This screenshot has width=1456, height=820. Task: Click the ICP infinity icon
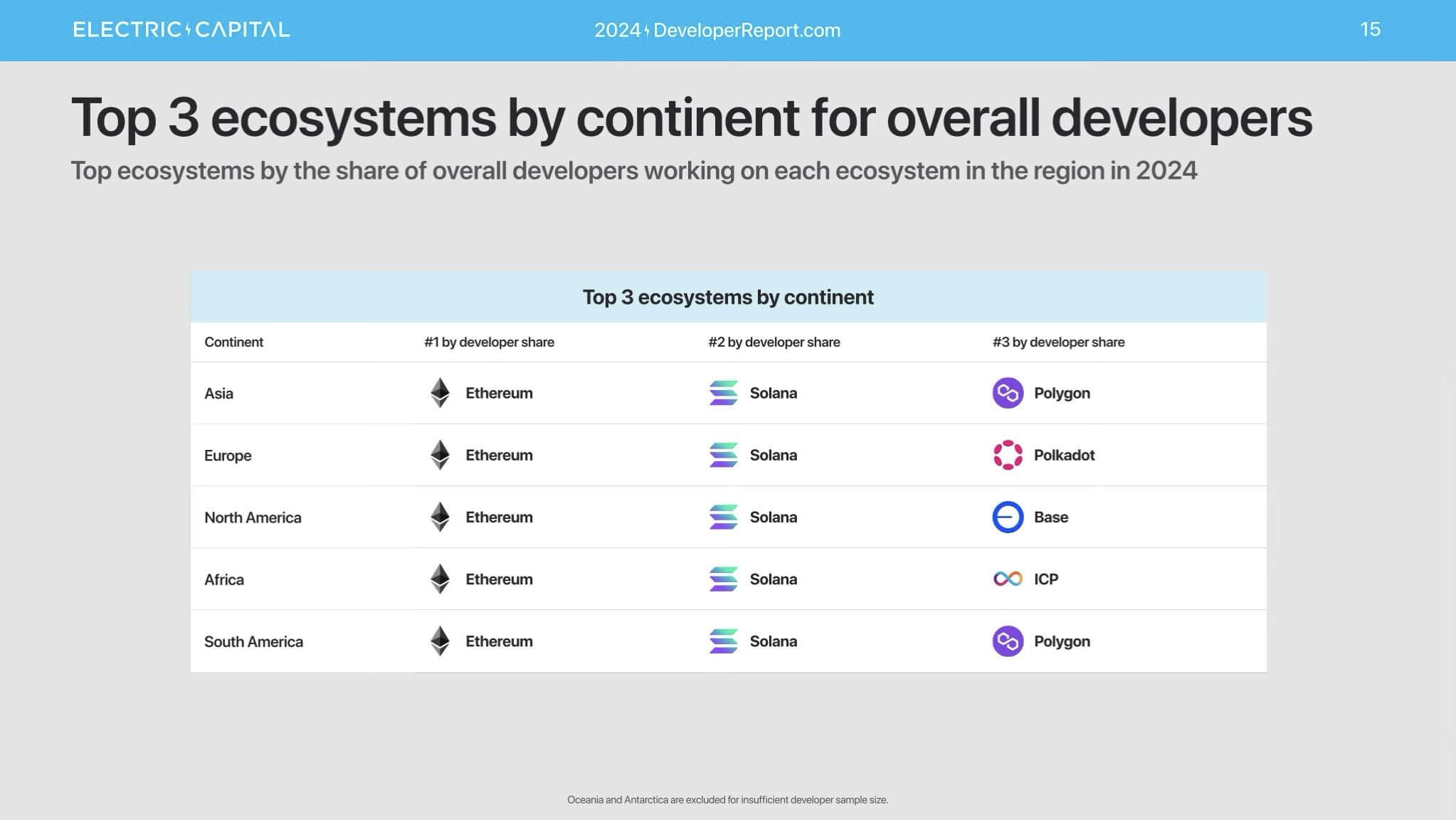point(1008,579)
